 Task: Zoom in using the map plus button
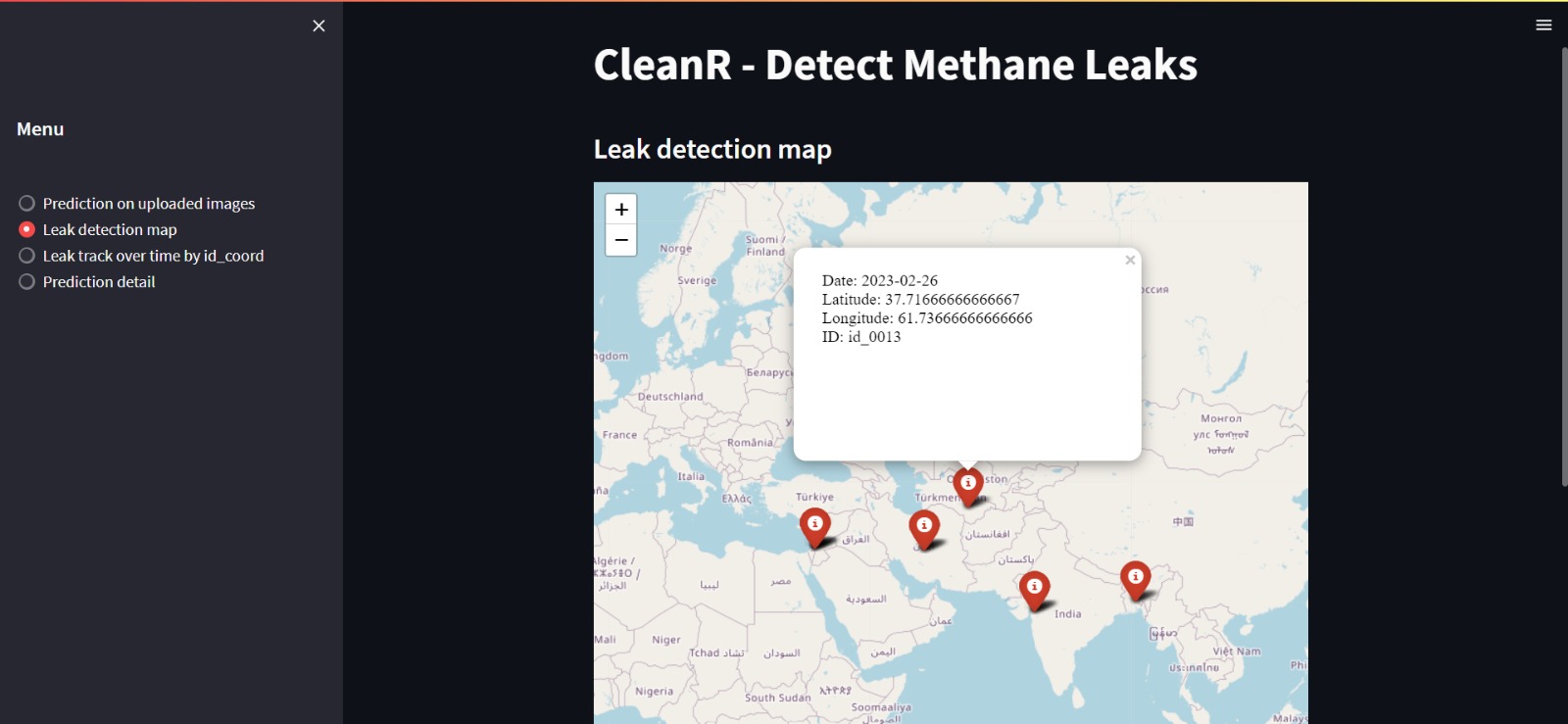[620, 208]
